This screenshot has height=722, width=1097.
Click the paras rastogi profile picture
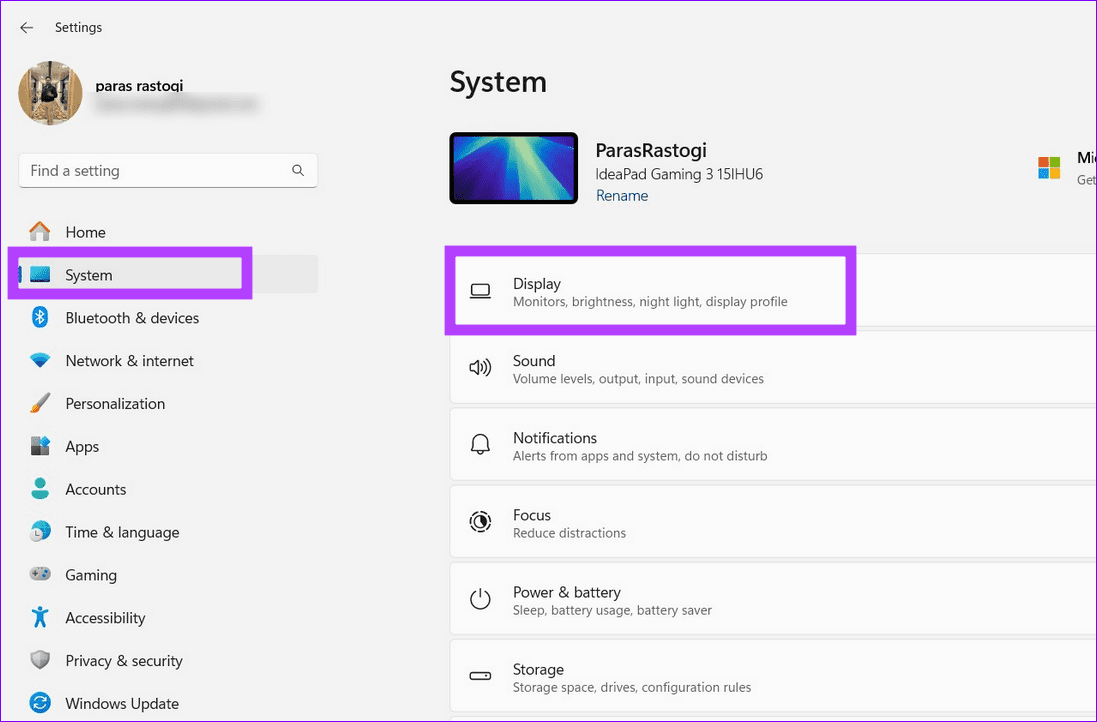click(50, 93)
